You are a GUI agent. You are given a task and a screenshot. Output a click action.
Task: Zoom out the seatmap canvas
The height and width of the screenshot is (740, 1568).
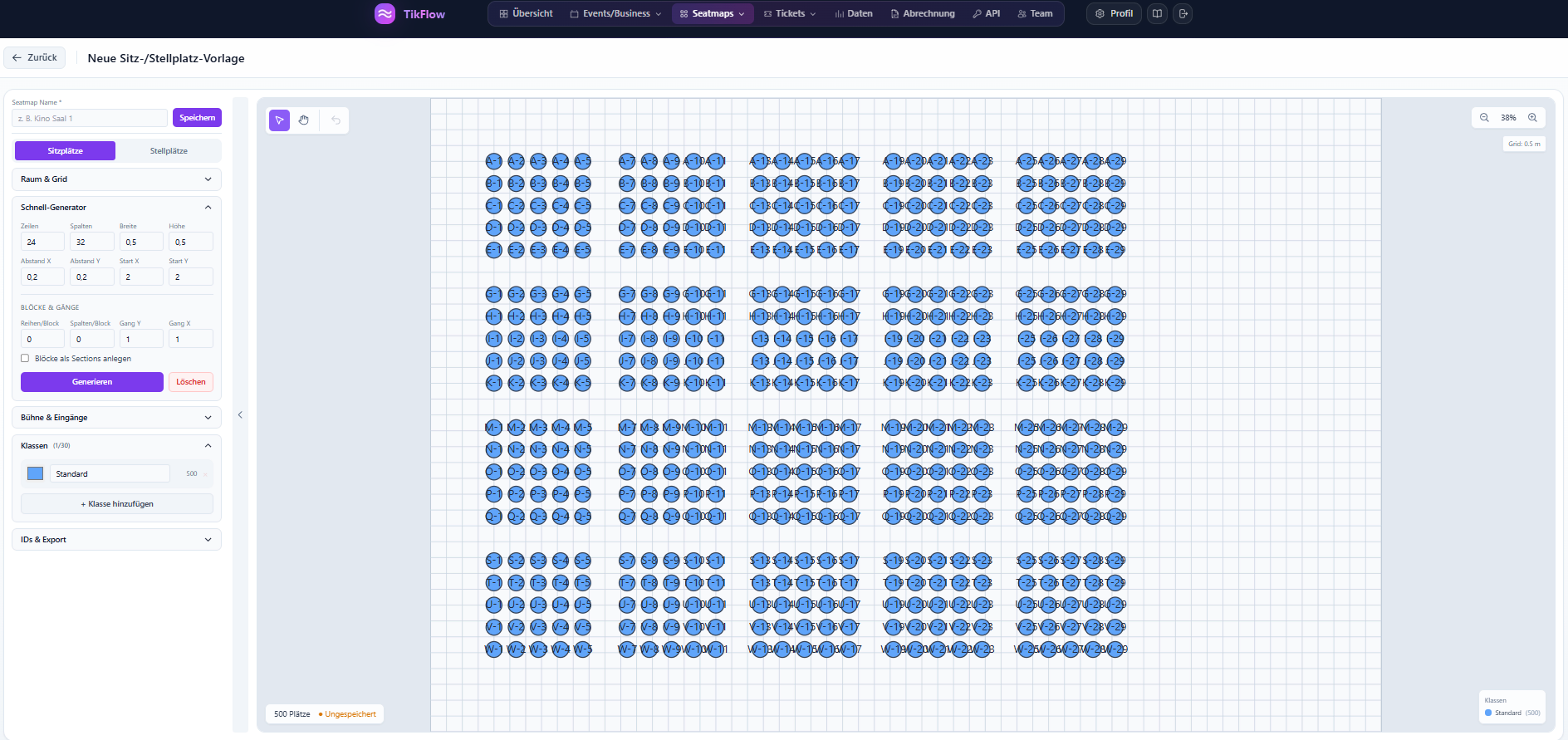tap(1484, 118)
